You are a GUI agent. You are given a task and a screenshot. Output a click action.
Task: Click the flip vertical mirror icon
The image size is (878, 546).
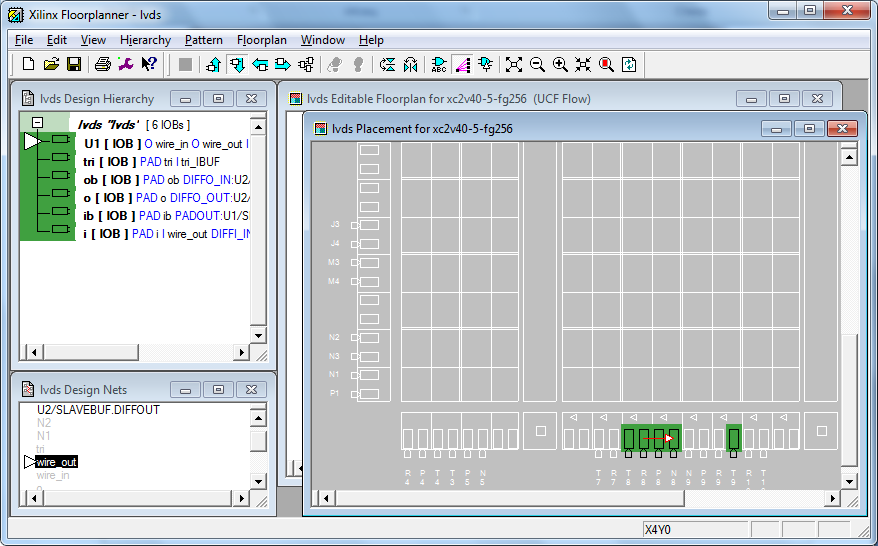tap(387, 64)
